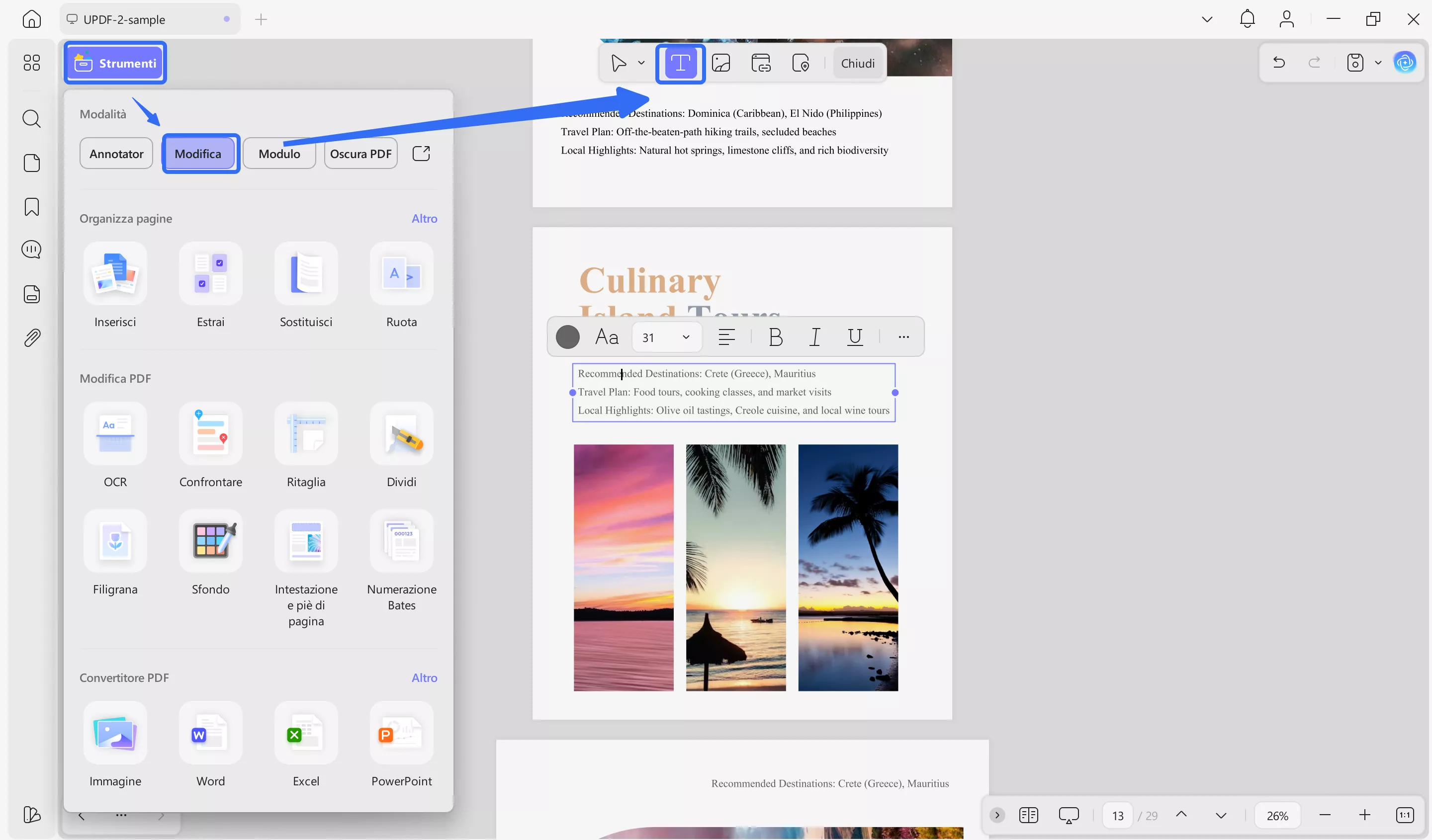Open the save options dropdown
Viewport: 1432px width, 840px height.
(1377, 63)
